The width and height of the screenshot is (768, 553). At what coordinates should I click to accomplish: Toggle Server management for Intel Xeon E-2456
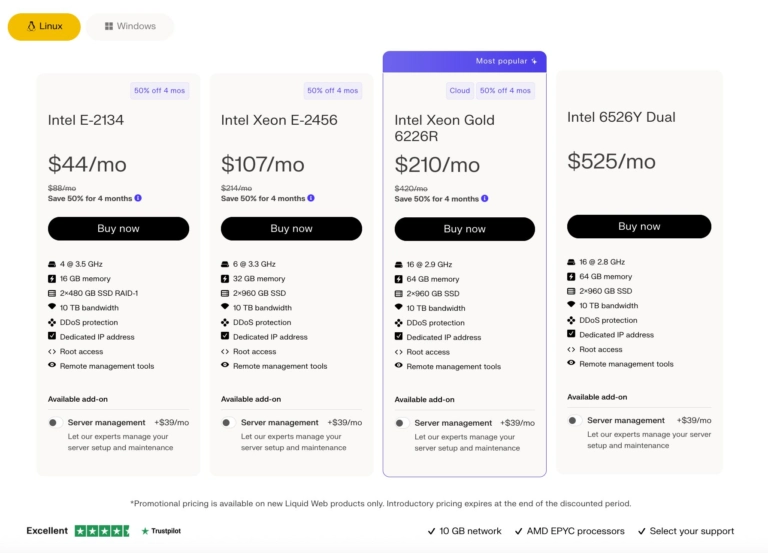click(228, 423)
